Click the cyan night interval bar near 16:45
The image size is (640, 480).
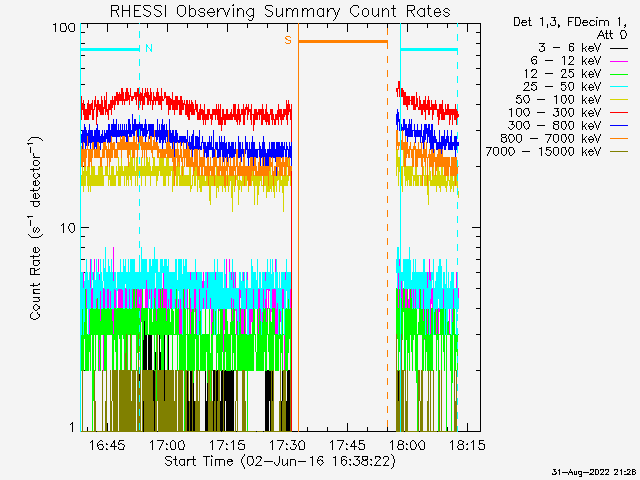point(110,50)
